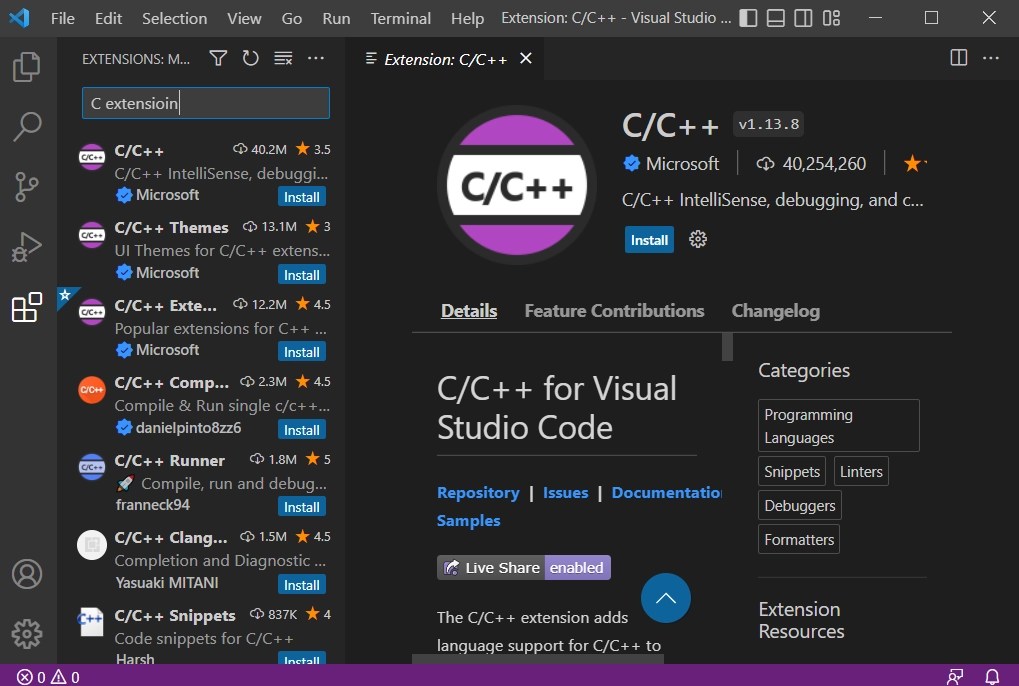Open the Search view in activity bar
The width and height of the screenshot is (1019, 686).
tap(27, 127)
